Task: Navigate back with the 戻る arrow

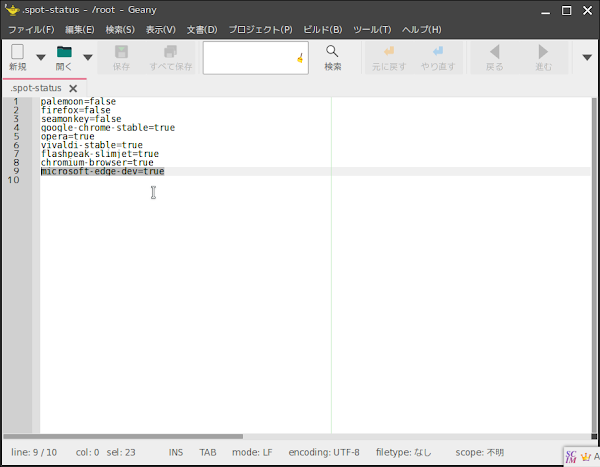Action: point(494,52)
